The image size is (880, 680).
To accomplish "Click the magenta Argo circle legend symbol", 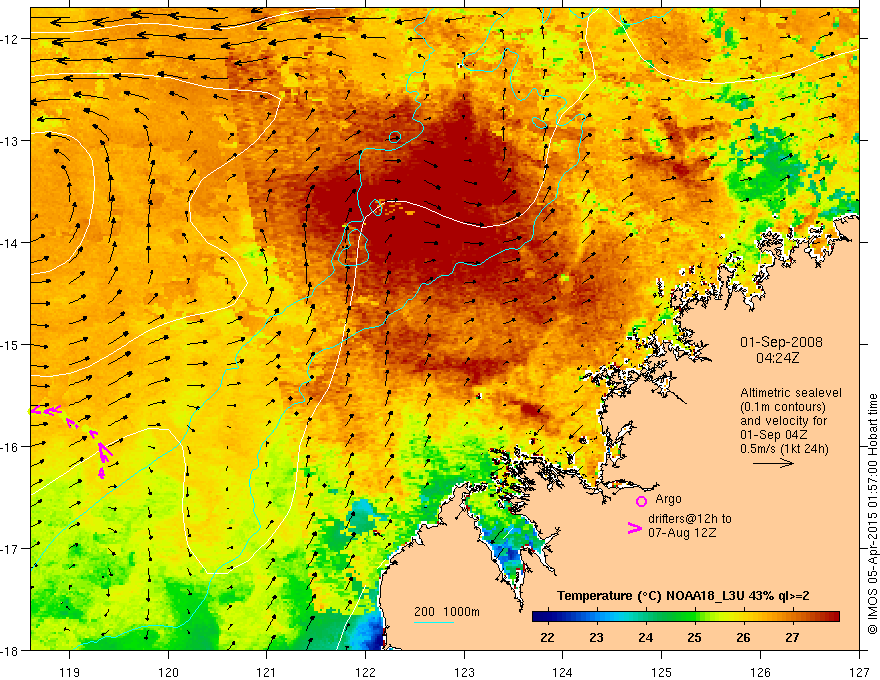I will [x=641, y=501].
